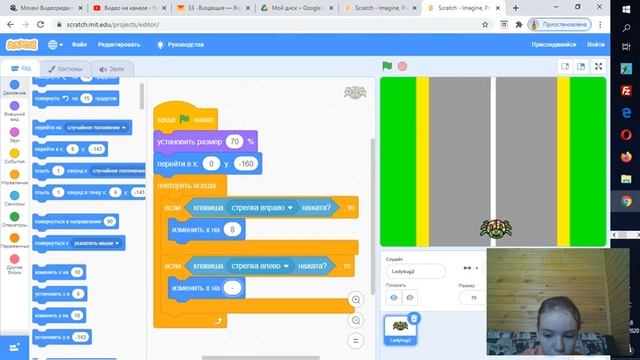This screenshot has height=360, width=640.
Task: Click the green flag to run project
Action: pos(387,66)
